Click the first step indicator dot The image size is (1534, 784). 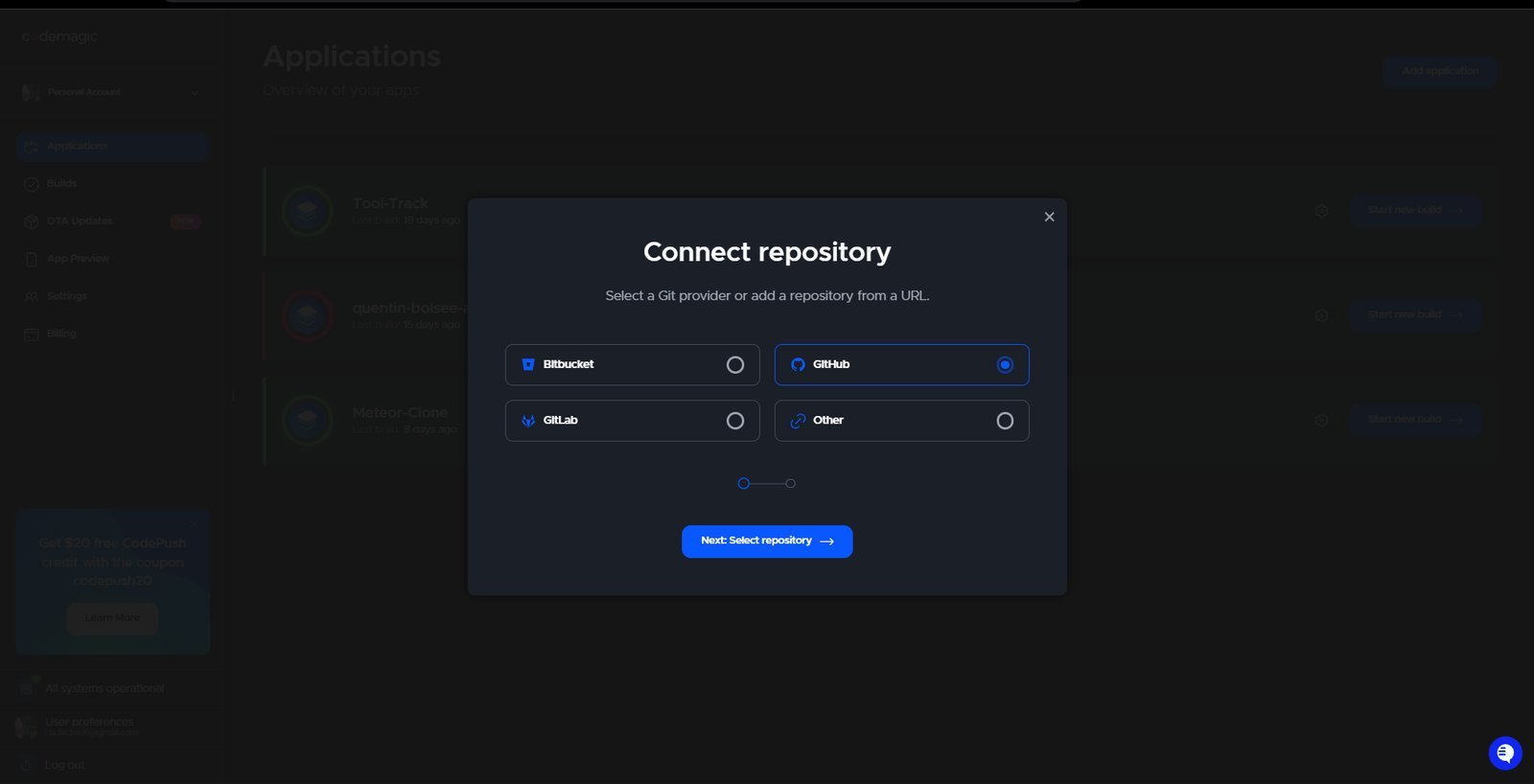tap(744, 484)
